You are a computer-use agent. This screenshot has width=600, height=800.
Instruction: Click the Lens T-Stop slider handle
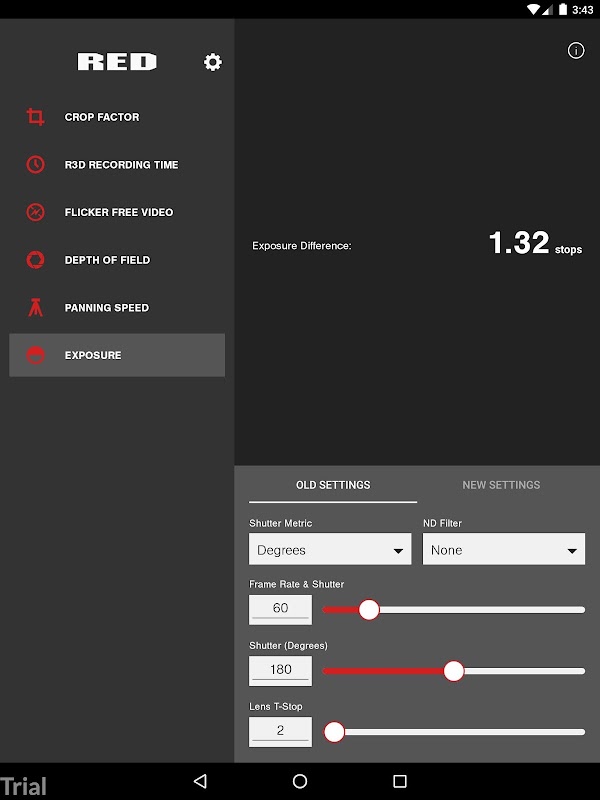click(334, 732)
